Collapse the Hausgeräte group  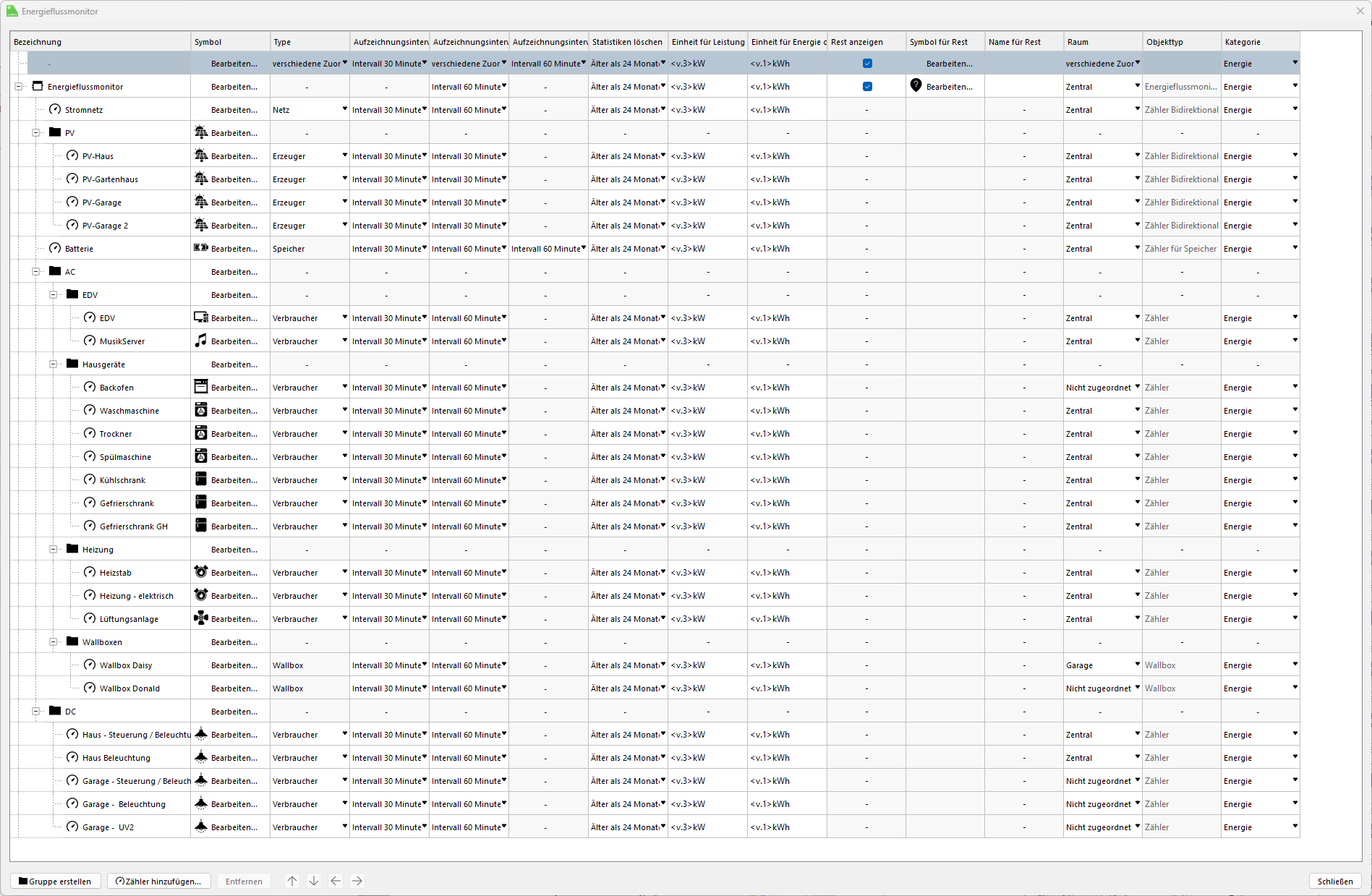(53, 364)
